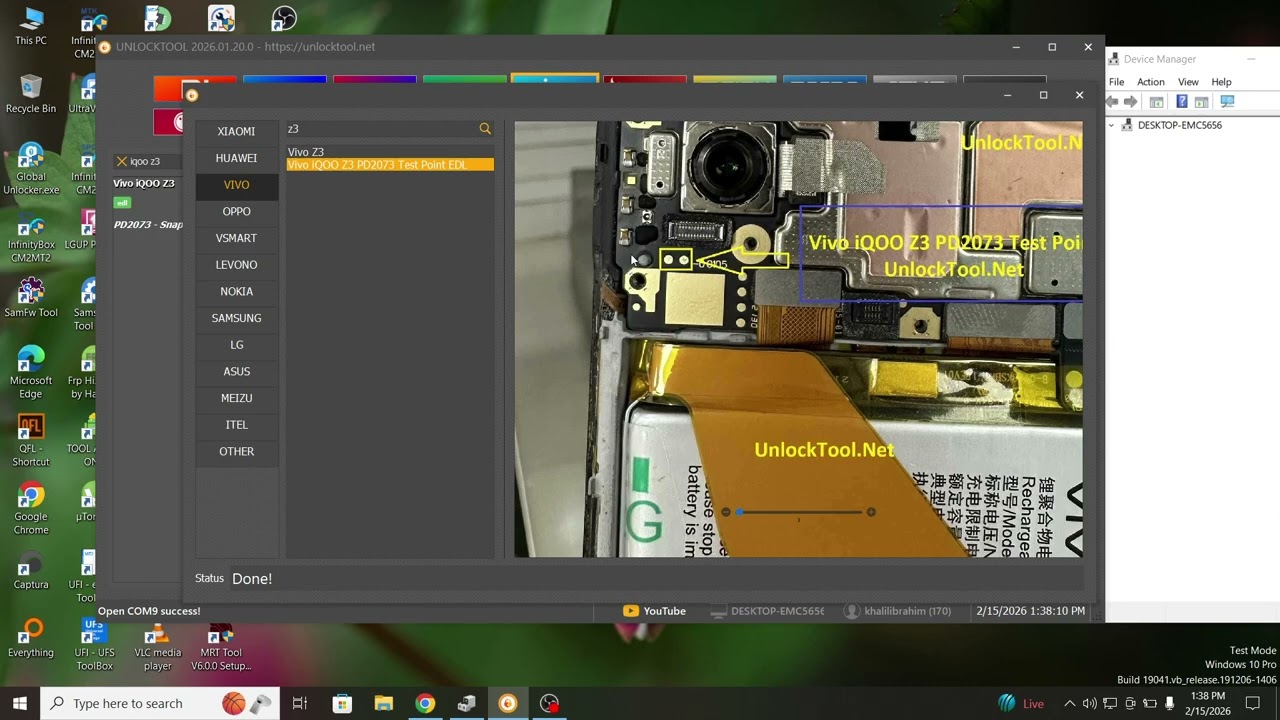Open Microsoft Edge desktop shortcut
Screen dimensions: 1280x720
click(x=31, y=372)
